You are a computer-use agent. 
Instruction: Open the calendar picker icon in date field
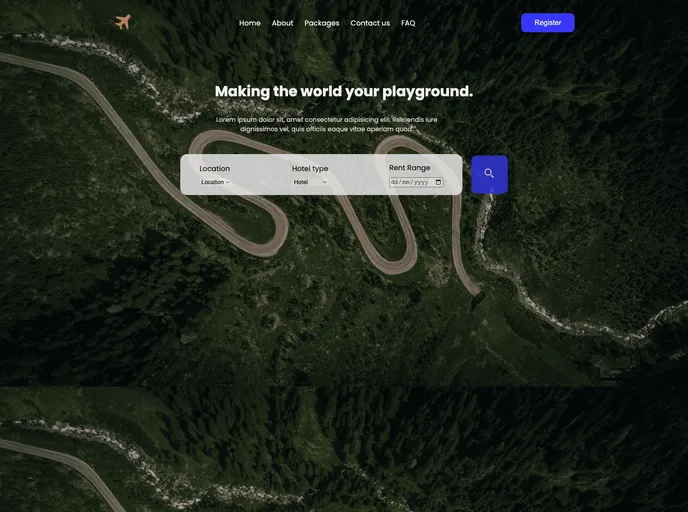coord(438,182)
